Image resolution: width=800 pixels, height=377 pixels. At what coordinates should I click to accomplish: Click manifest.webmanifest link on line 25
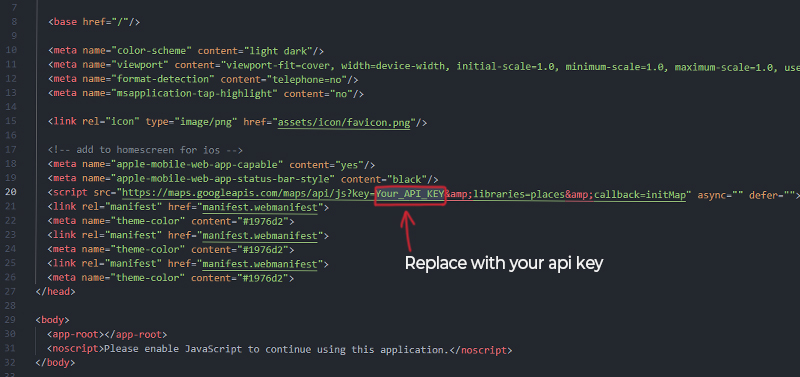coord(260,265)
